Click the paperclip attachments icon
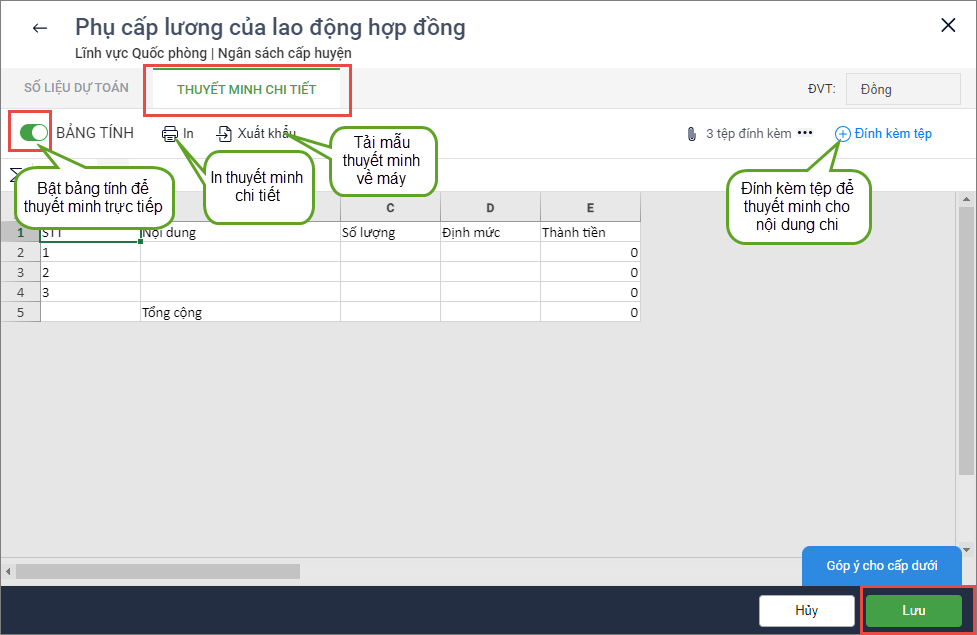Viewport: 977px width, 635px height. point(691,134)
